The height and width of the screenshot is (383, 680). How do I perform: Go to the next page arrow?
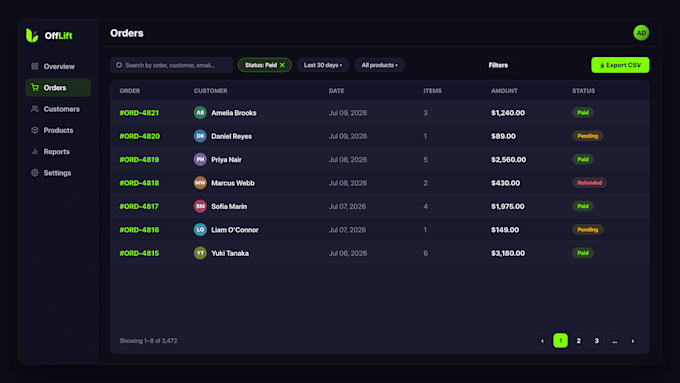pos(633,341)
